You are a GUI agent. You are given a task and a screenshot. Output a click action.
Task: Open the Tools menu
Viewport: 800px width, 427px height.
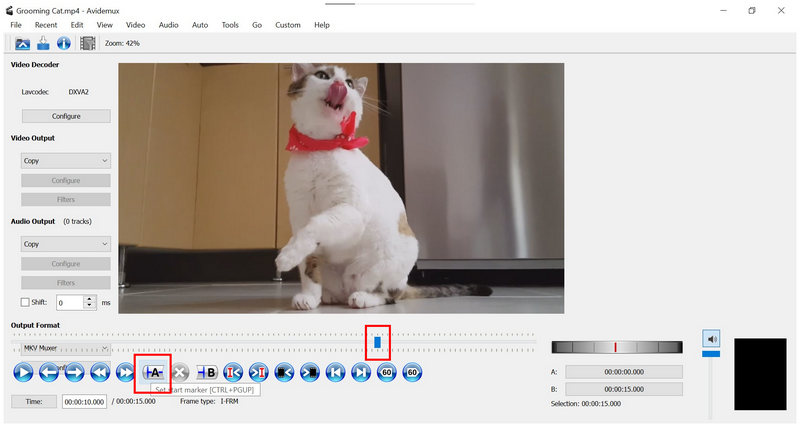[230, 24]
